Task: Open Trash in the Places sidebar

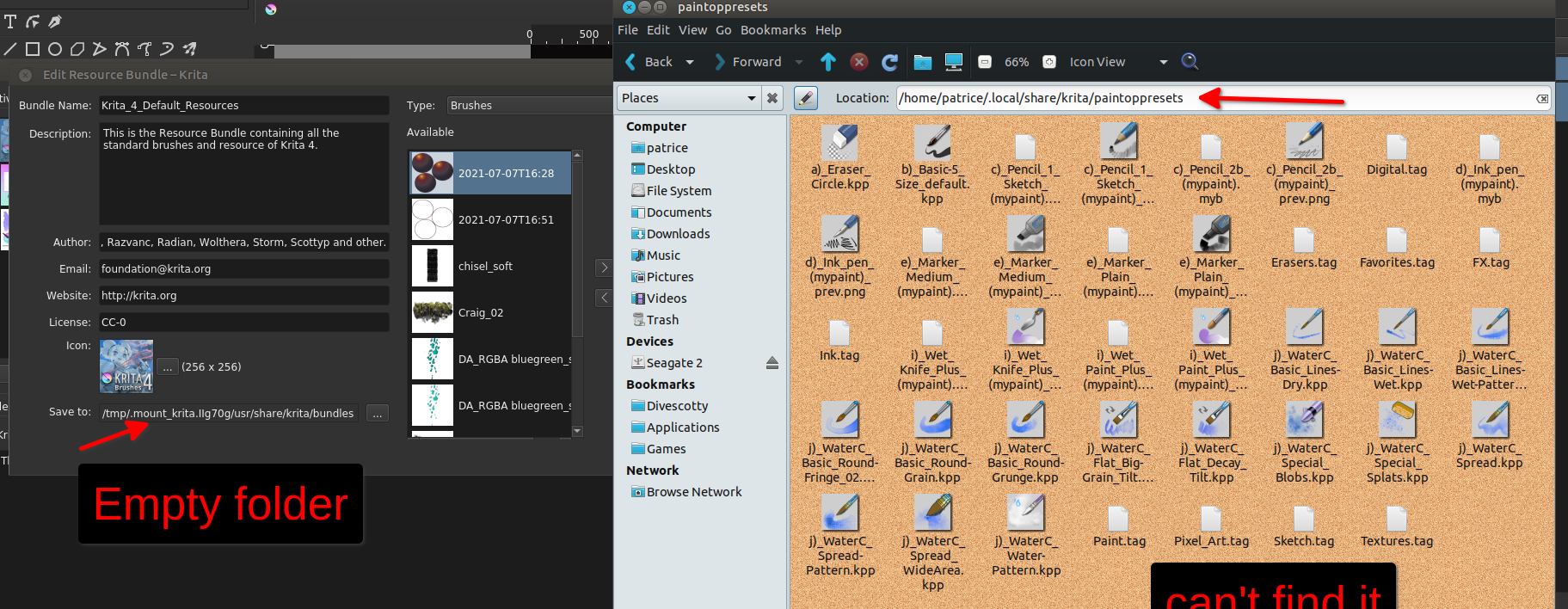Action: click(655, 320)
